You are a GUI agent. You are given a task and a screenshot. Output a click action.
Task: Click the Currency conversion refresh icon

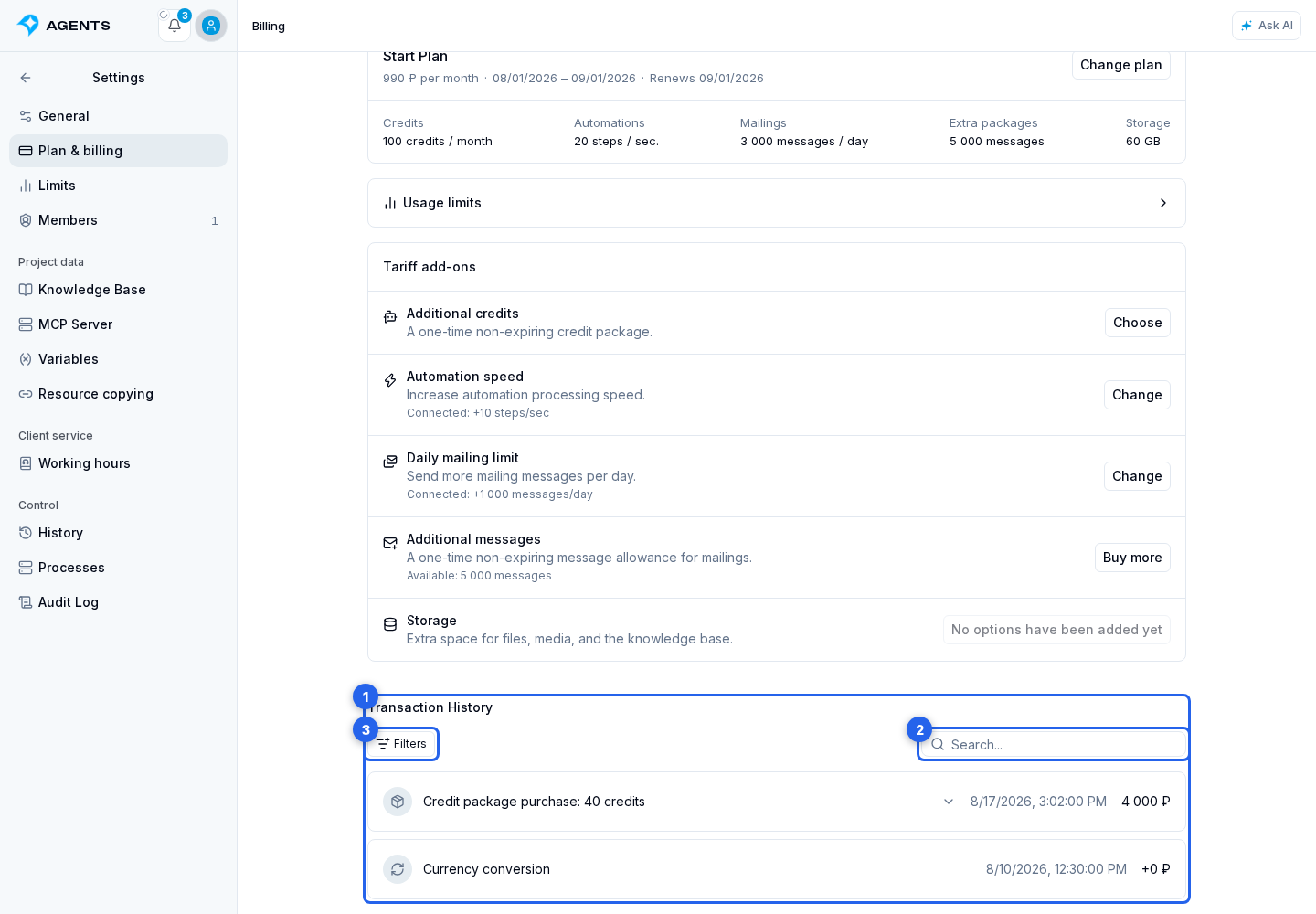coord(398,869)
